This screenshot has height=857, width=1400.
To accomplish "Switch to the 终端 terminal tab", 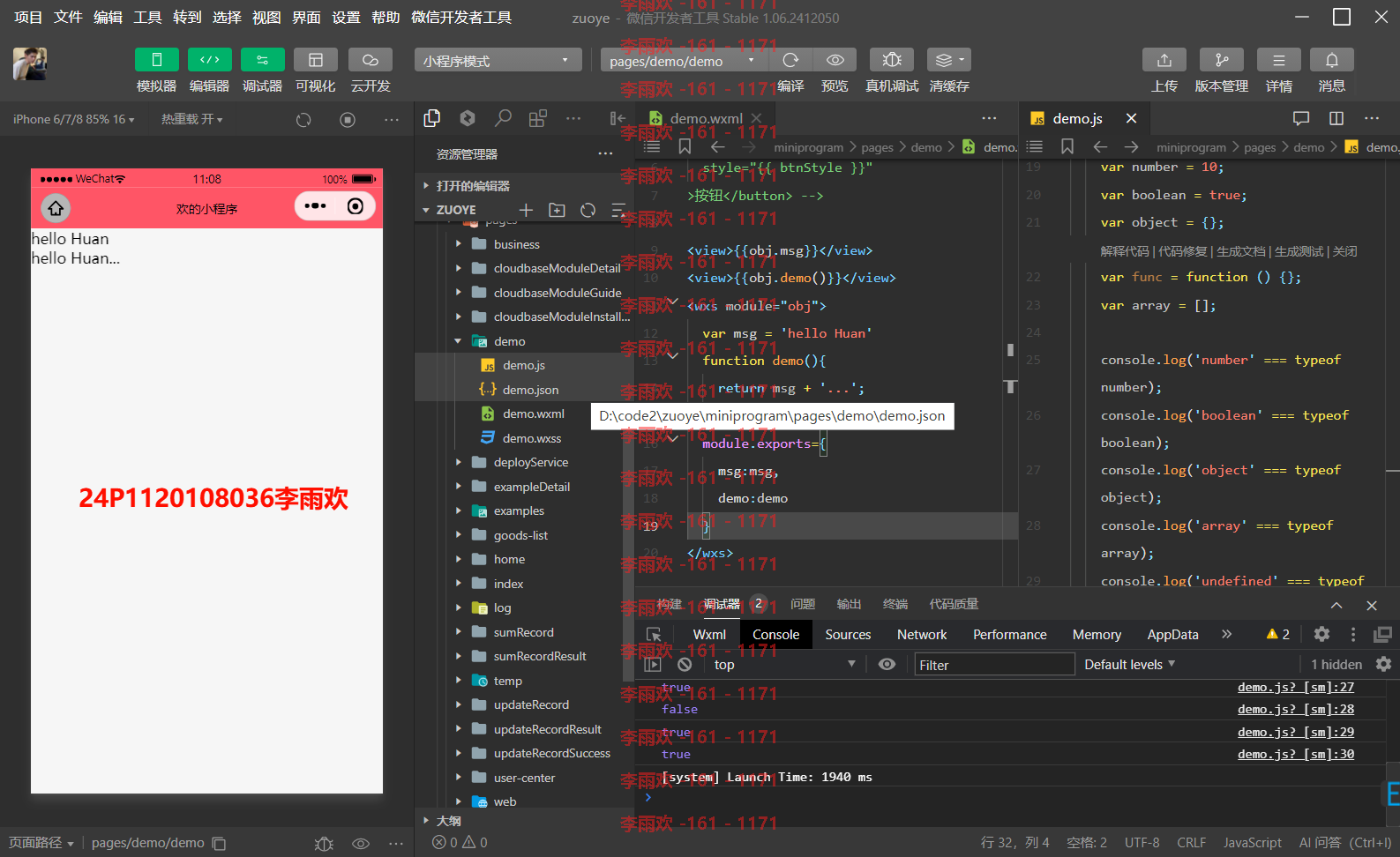I will (x=895, y=604).
